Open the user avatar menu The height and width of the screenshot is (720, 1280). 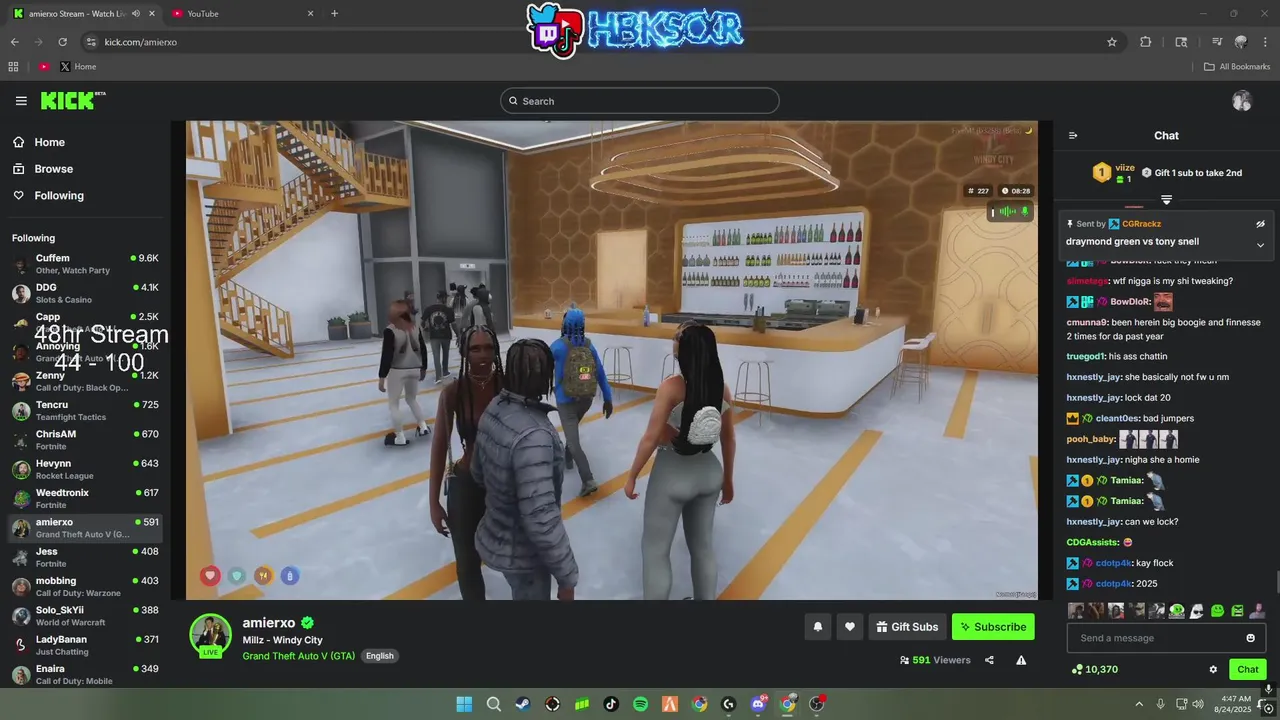[1242, 101]
